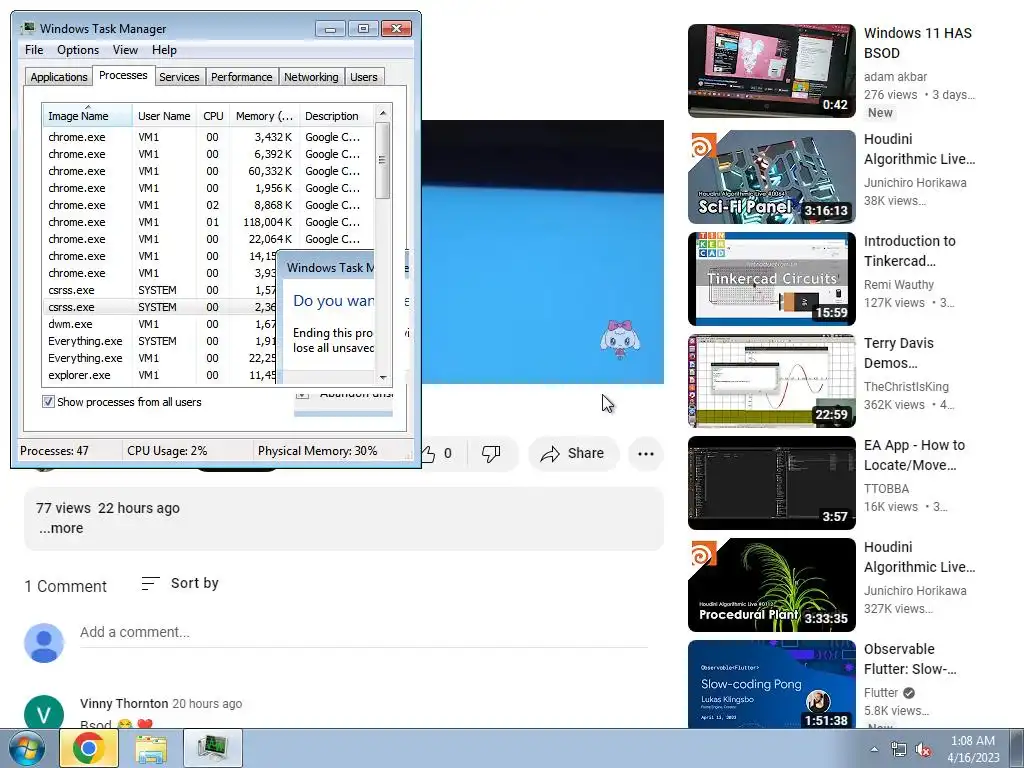Open the Terry Davis Demos thumbnail
This screenshot has width=1024, height=768.
click(771, 381)
